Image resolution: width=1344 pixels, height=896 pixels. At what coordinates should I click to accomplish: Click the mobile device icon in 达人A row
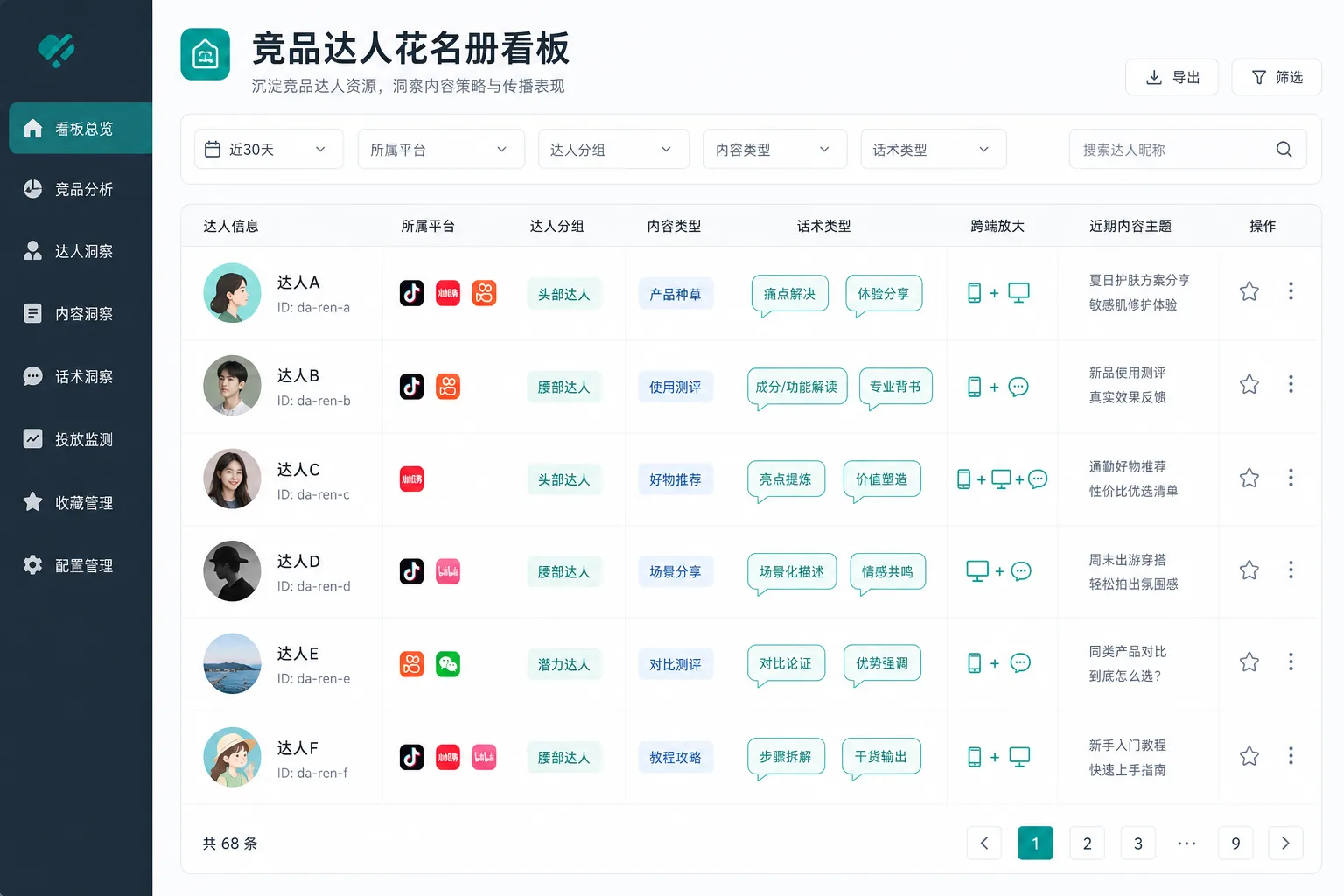click(974, 293)
